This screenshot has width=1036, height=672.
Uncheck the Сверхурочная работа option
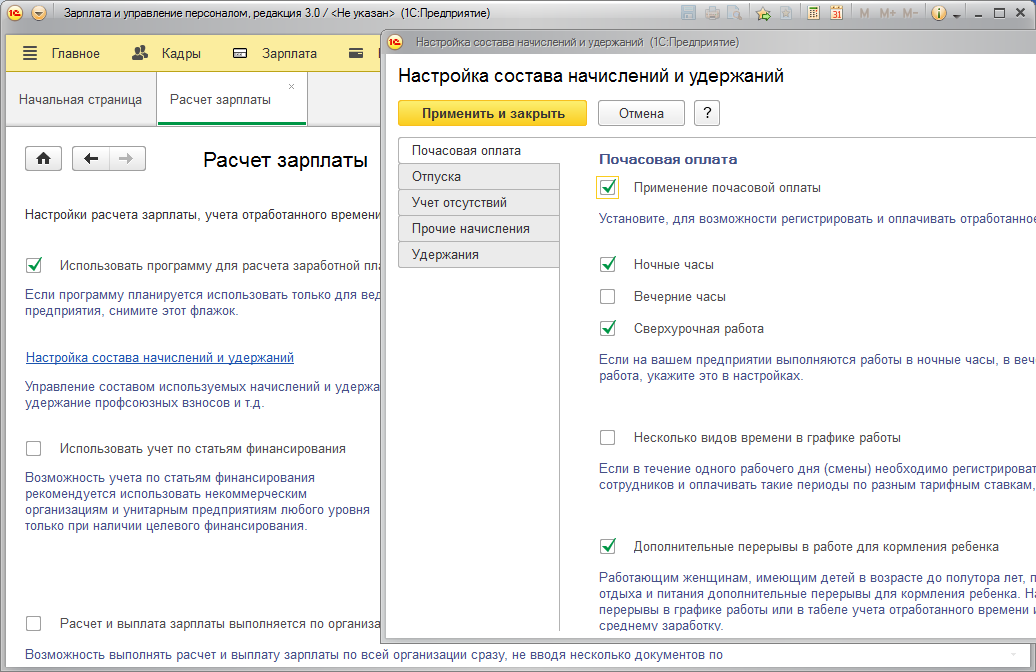click(x=608, y=329)
